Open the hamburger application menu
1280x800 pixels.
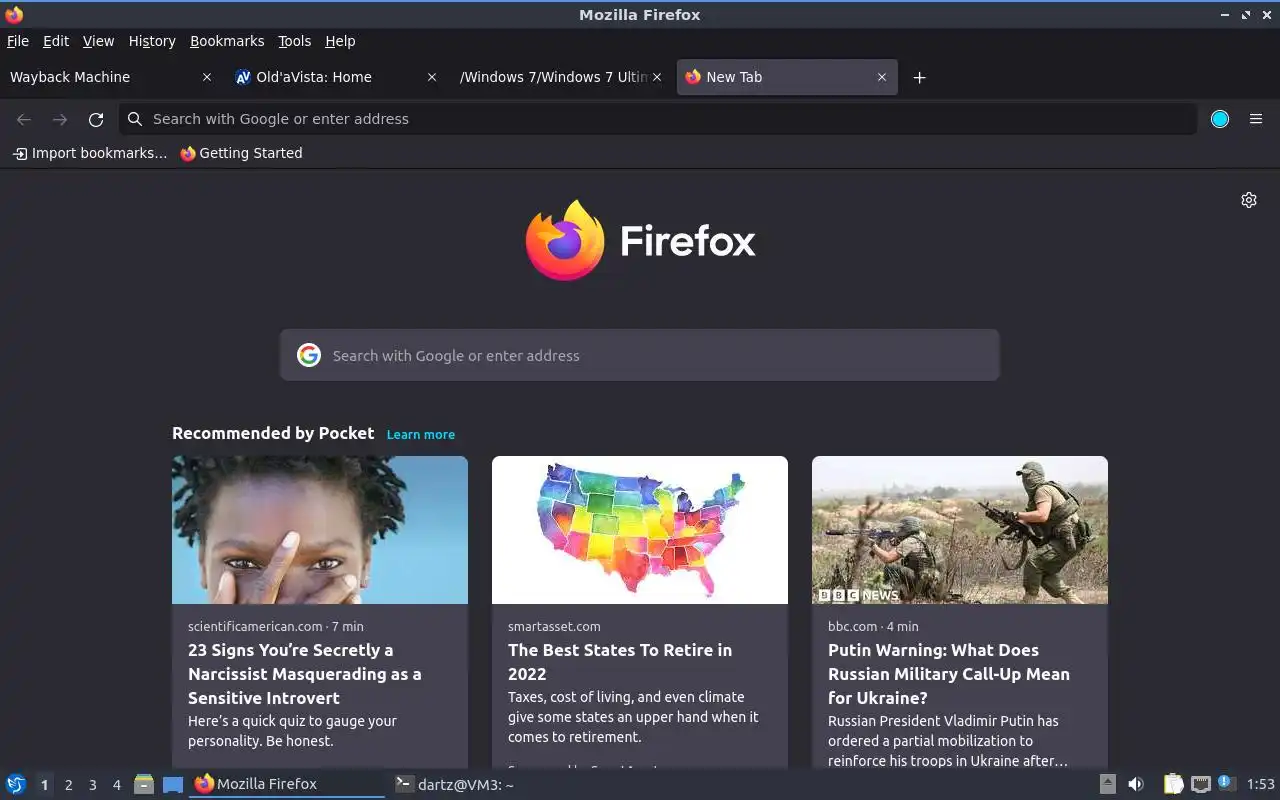tap(1256, 119)
